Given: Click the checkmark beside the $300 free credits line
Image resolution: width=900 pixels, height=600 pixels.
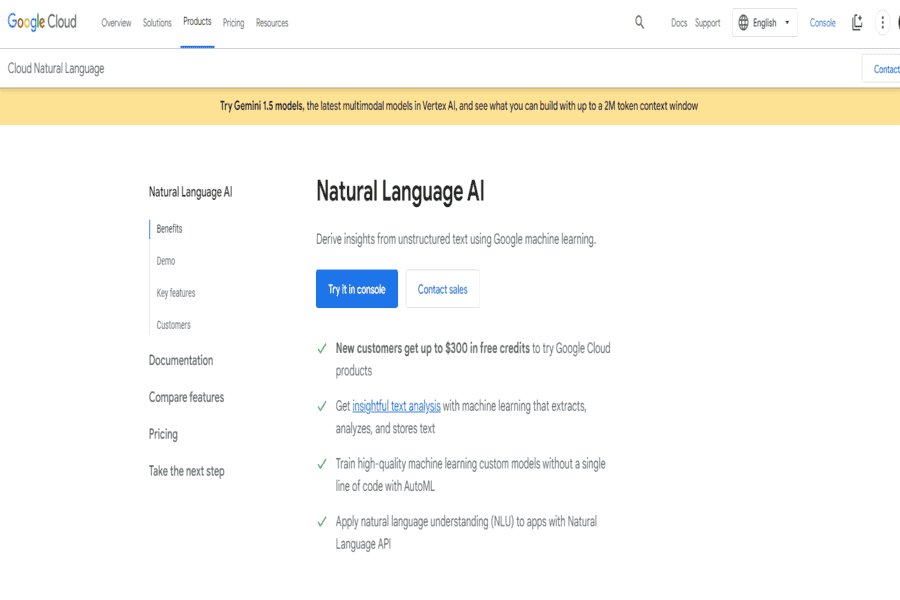Looking at the screenshot, I should 322,349.
